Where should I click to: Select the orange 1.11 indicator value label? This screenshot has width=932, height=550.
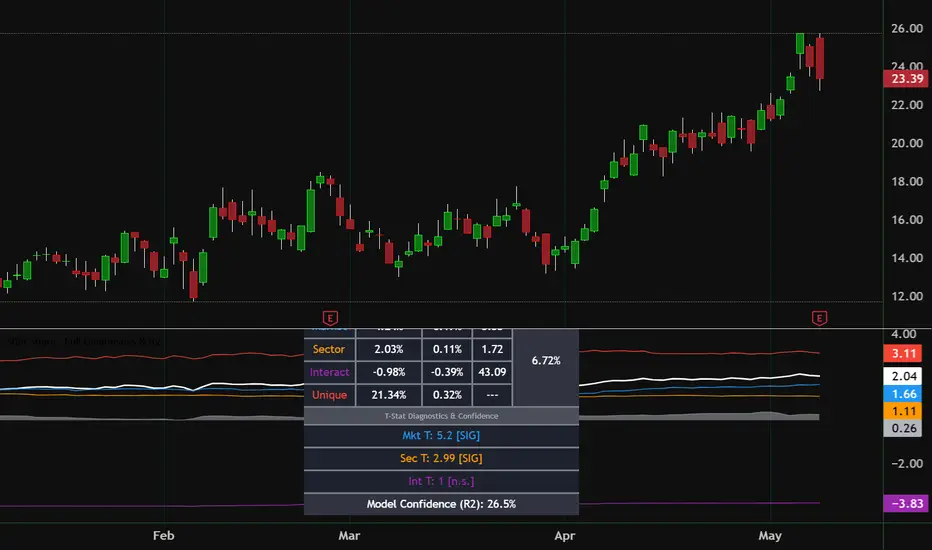click(903, 411)
